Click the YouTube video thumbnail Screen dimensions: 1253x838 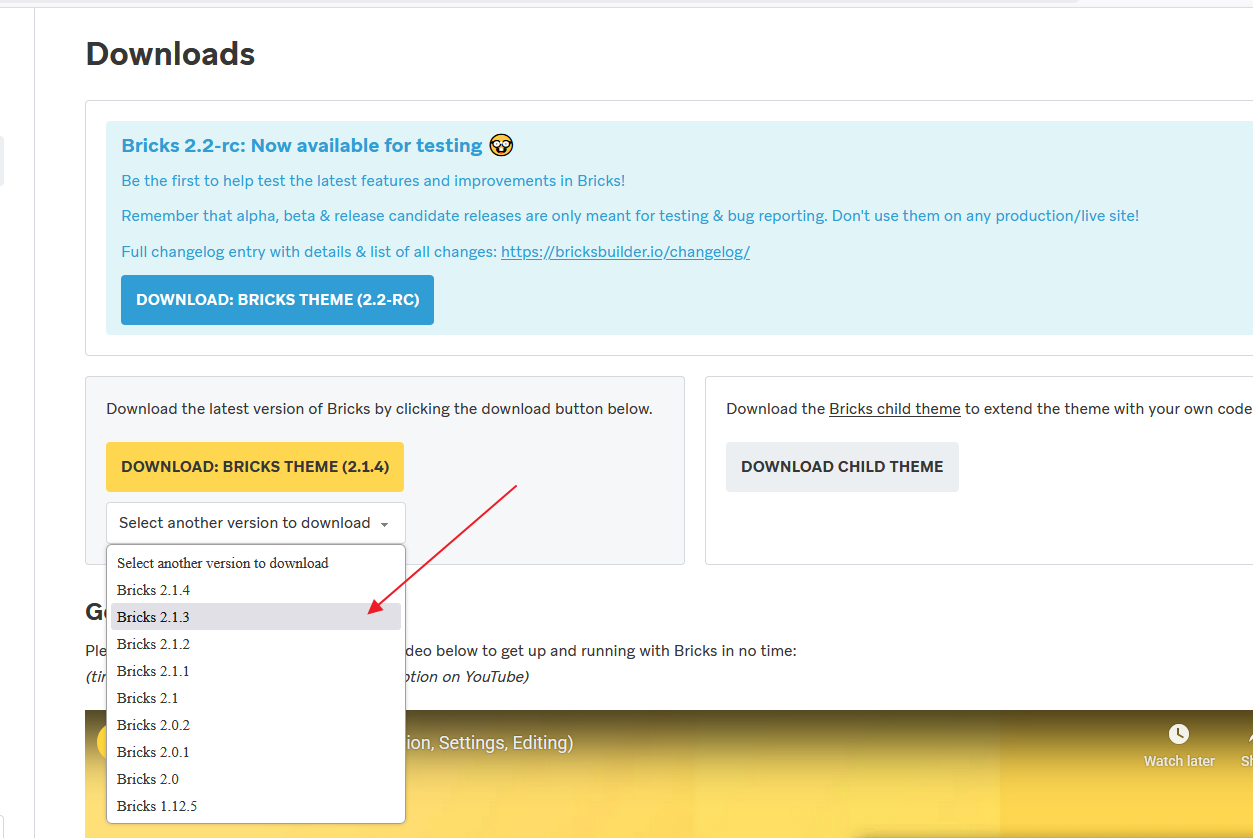800,780
